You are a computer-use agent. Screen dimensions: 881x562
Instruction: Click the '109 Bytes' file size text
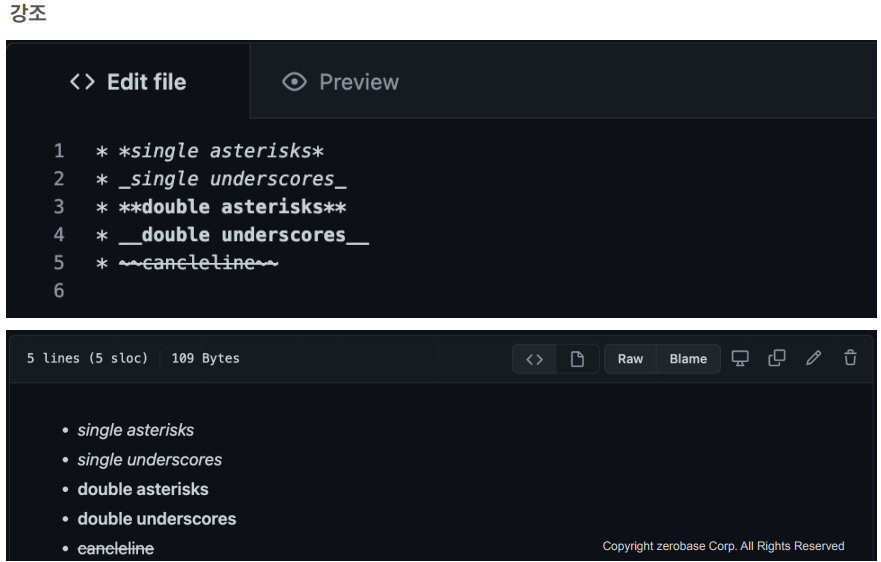pos(205,358)
